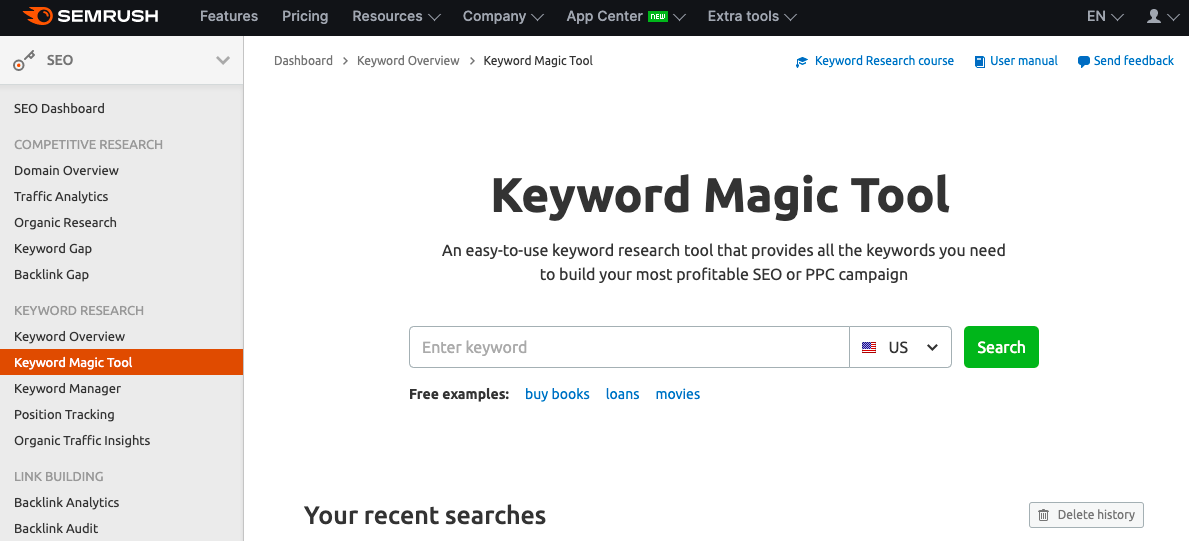Open the US country database dropdown

(x=900, y=347)
